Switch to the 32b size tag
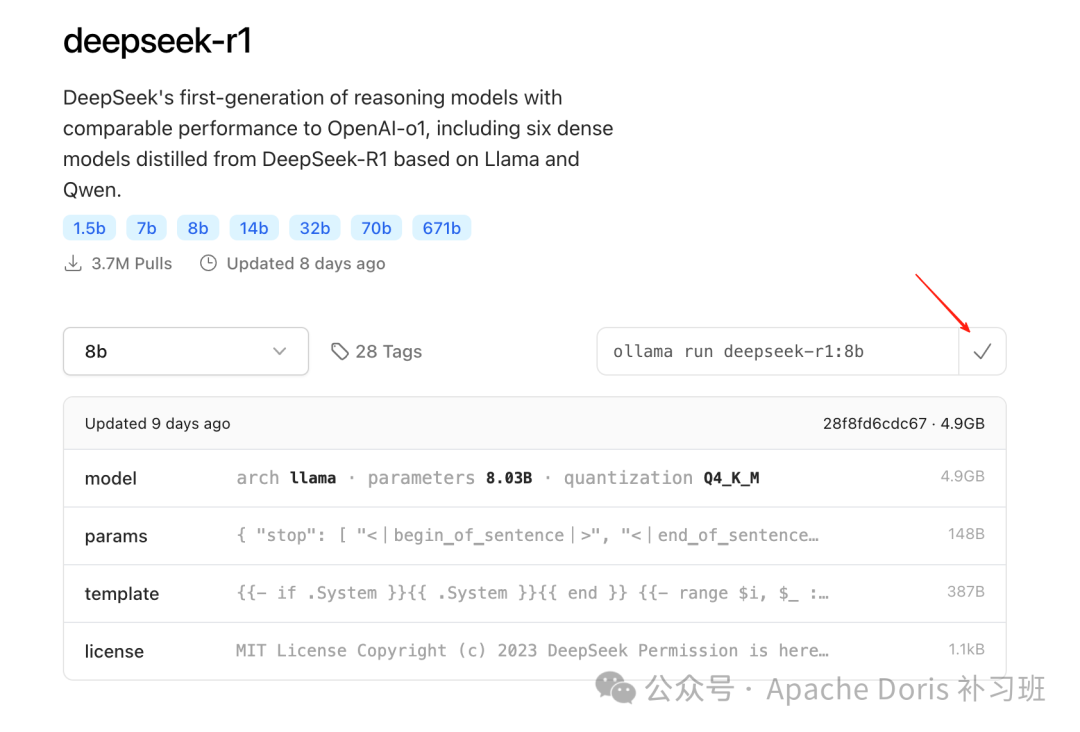1080x732 pixels. tap(315, 228)
